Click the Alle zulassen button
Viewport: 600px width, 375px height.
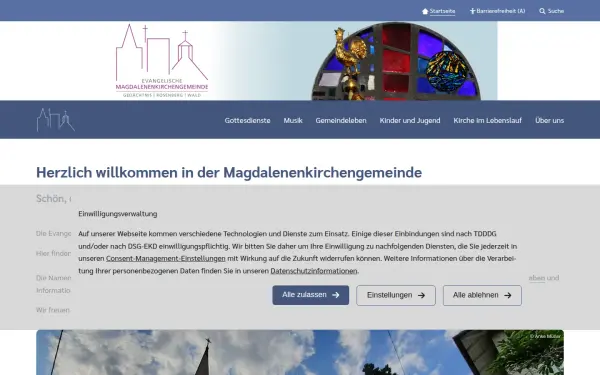[311, 295]
